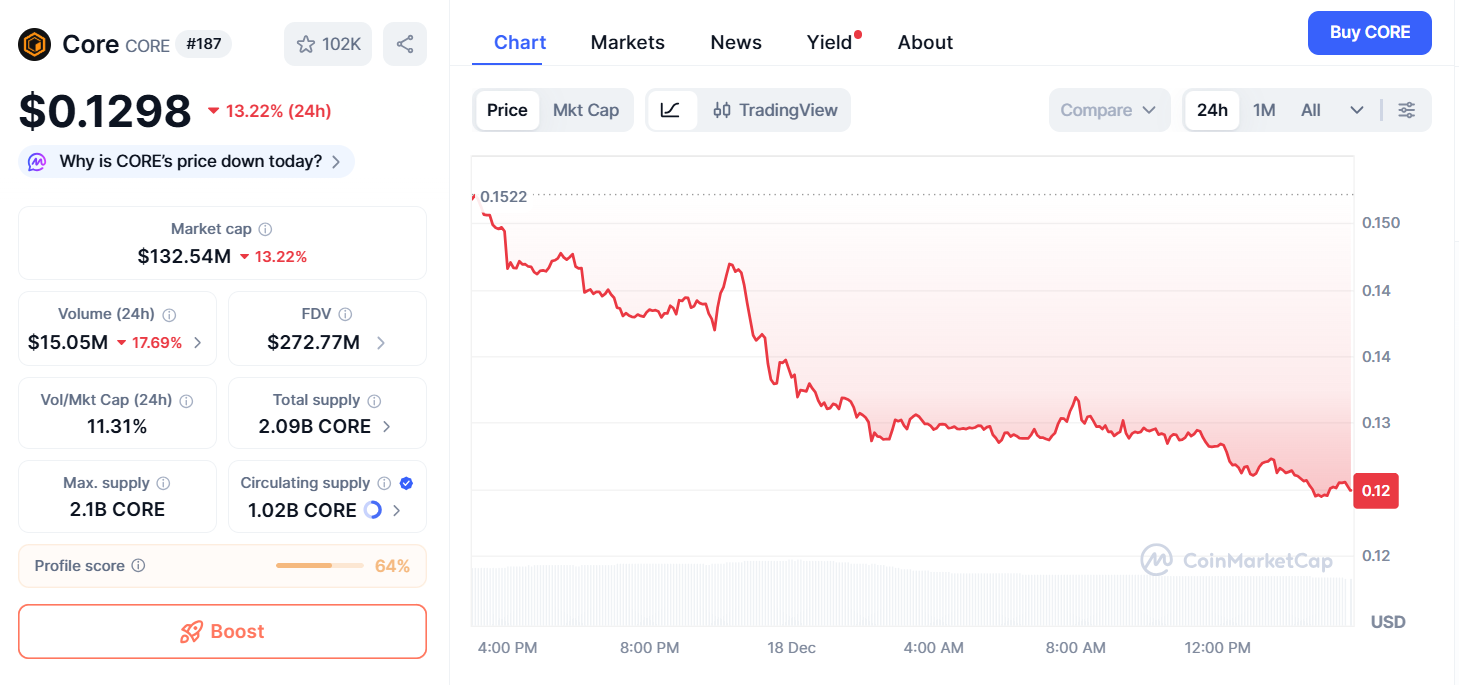Open "Why is CORE's price down today?" banner
Image resolution: width=1459 pixels, height=685 pixels.
click(x=185, y=161)
